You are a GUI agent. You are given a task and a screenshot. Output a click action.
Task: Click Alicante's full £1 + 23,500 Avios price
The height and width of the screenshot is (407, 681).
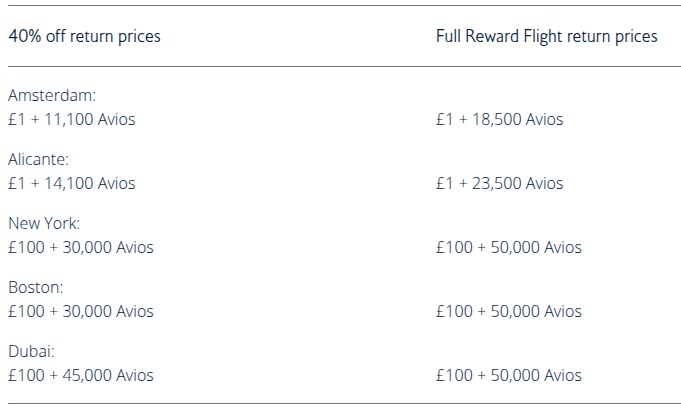499,184
